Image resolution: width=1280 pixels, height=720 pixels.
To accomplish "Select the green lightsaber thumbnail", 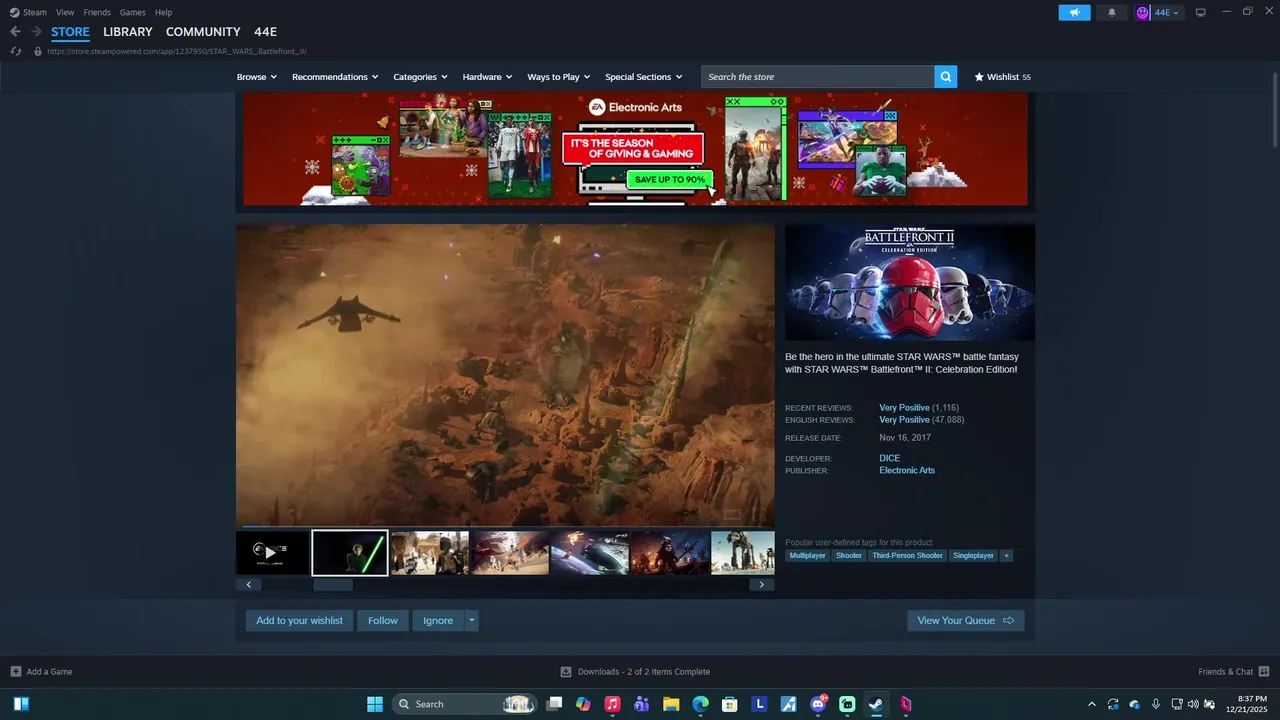I will click(350, 553).
